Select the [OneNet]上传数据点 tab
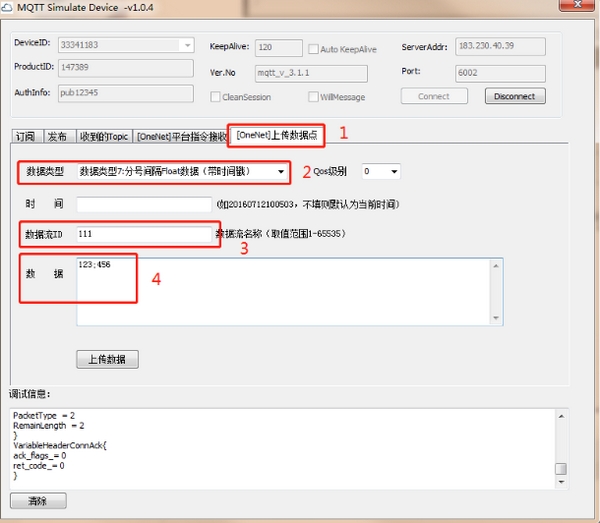 click(276, 135)
